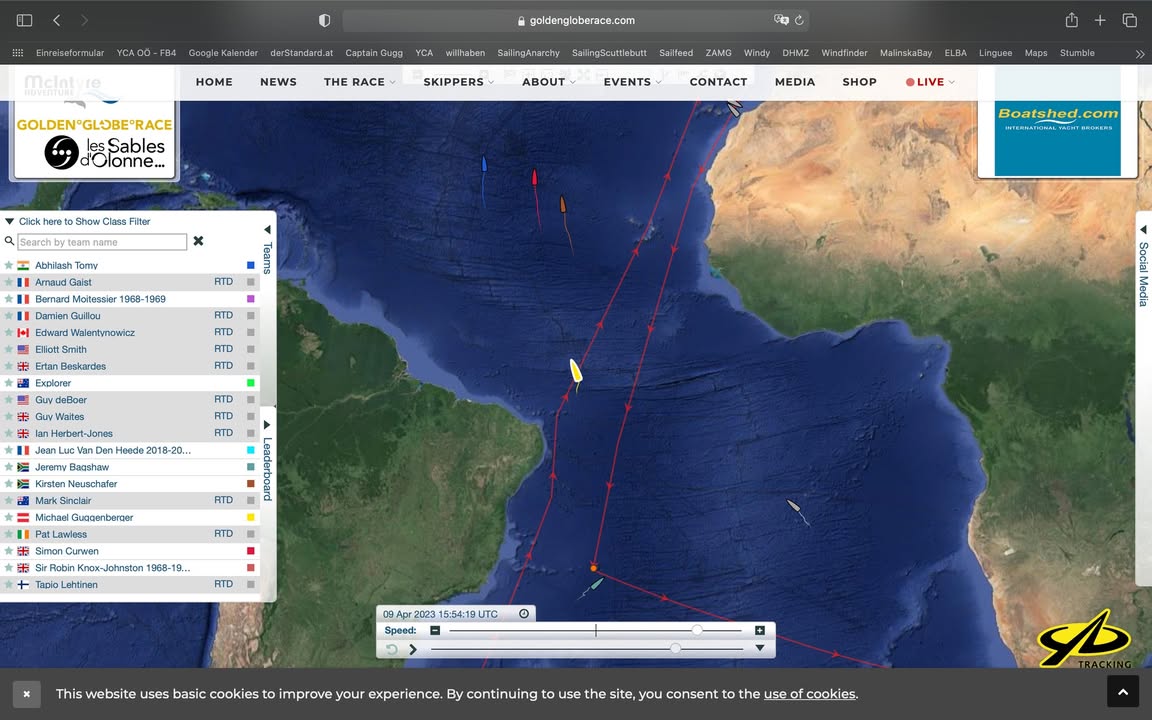Reload the goldengloberace.com page
The width and height of the screenshot is (1152, 720).
click(799, 21)
